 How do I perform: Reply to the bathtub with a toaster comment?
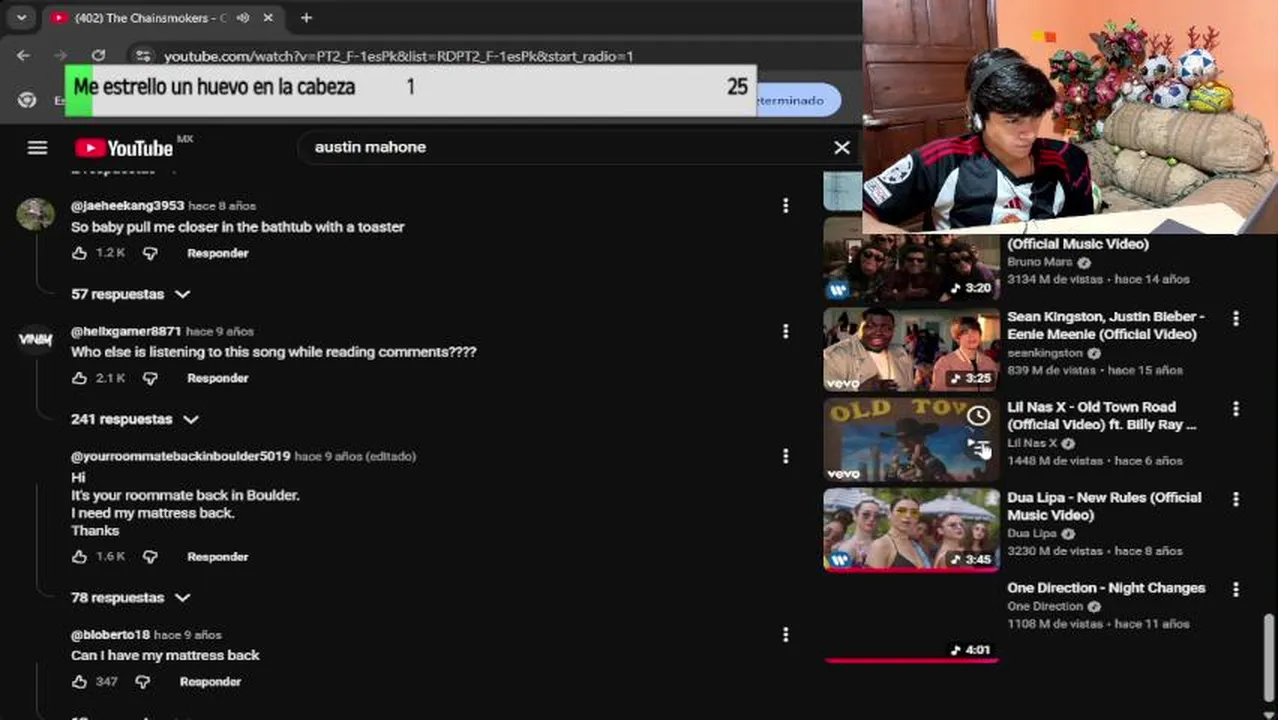click(217, 253)
